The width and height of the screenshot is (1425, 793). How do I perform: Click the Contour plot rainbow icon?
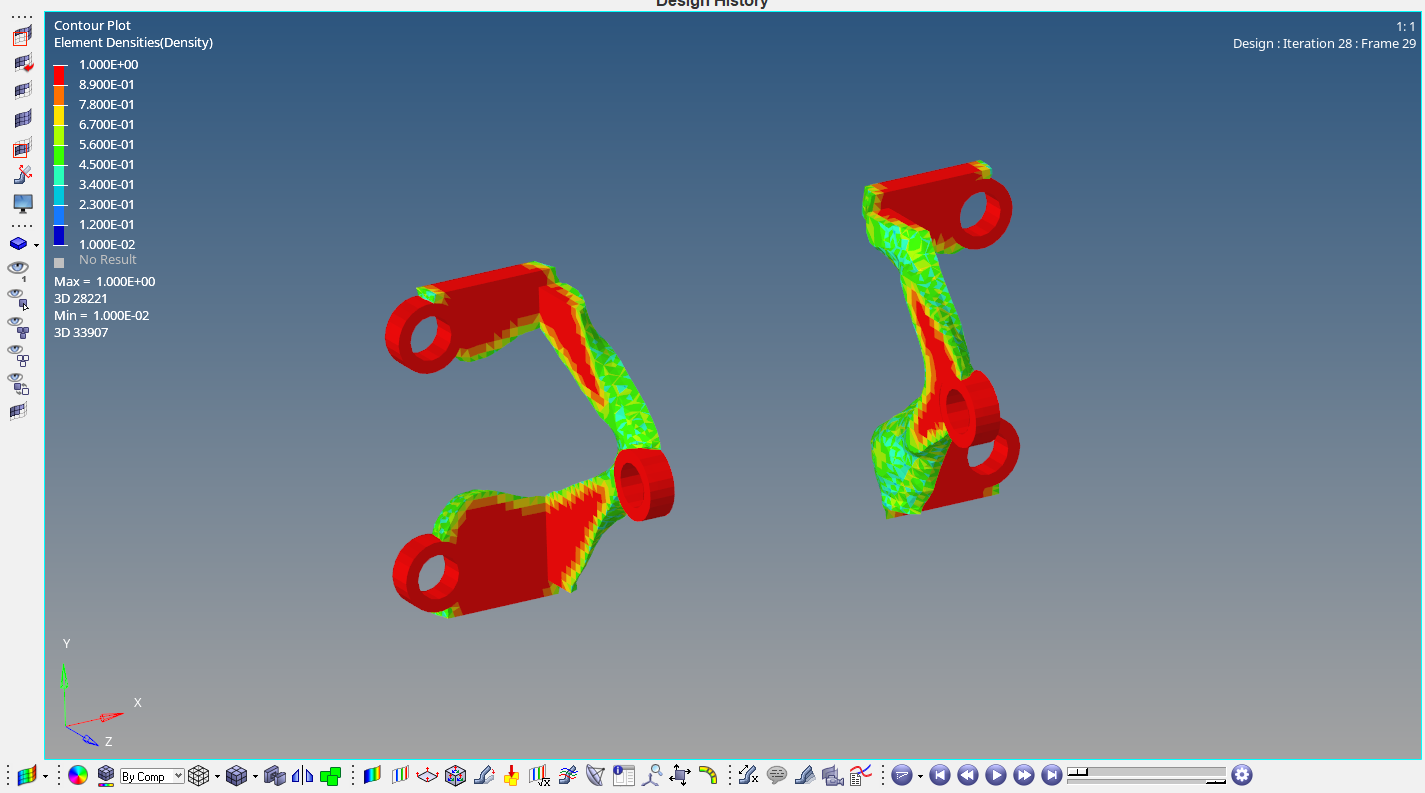[372, 775]
